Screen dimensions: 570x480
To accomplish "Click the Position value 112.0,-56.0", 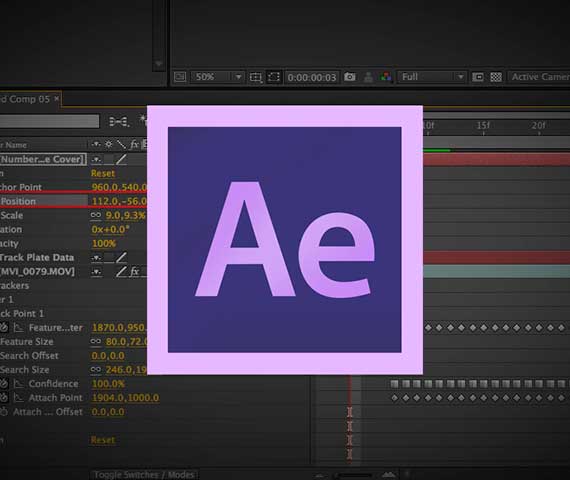I will point(119,201).
